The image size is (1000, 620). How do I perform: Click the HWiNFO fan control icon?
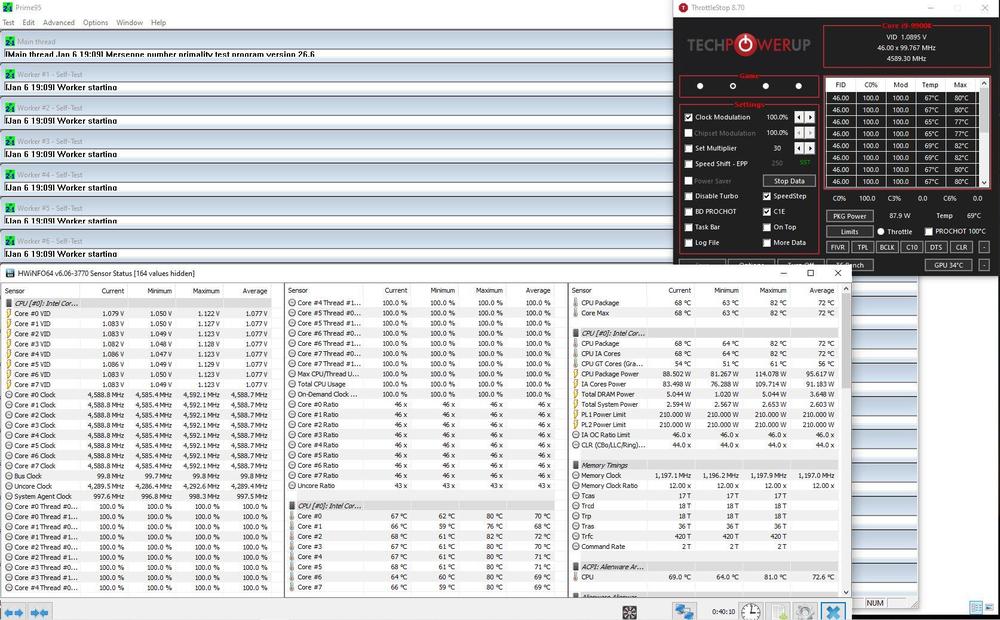pyautogui.click(x=629, y=611)
